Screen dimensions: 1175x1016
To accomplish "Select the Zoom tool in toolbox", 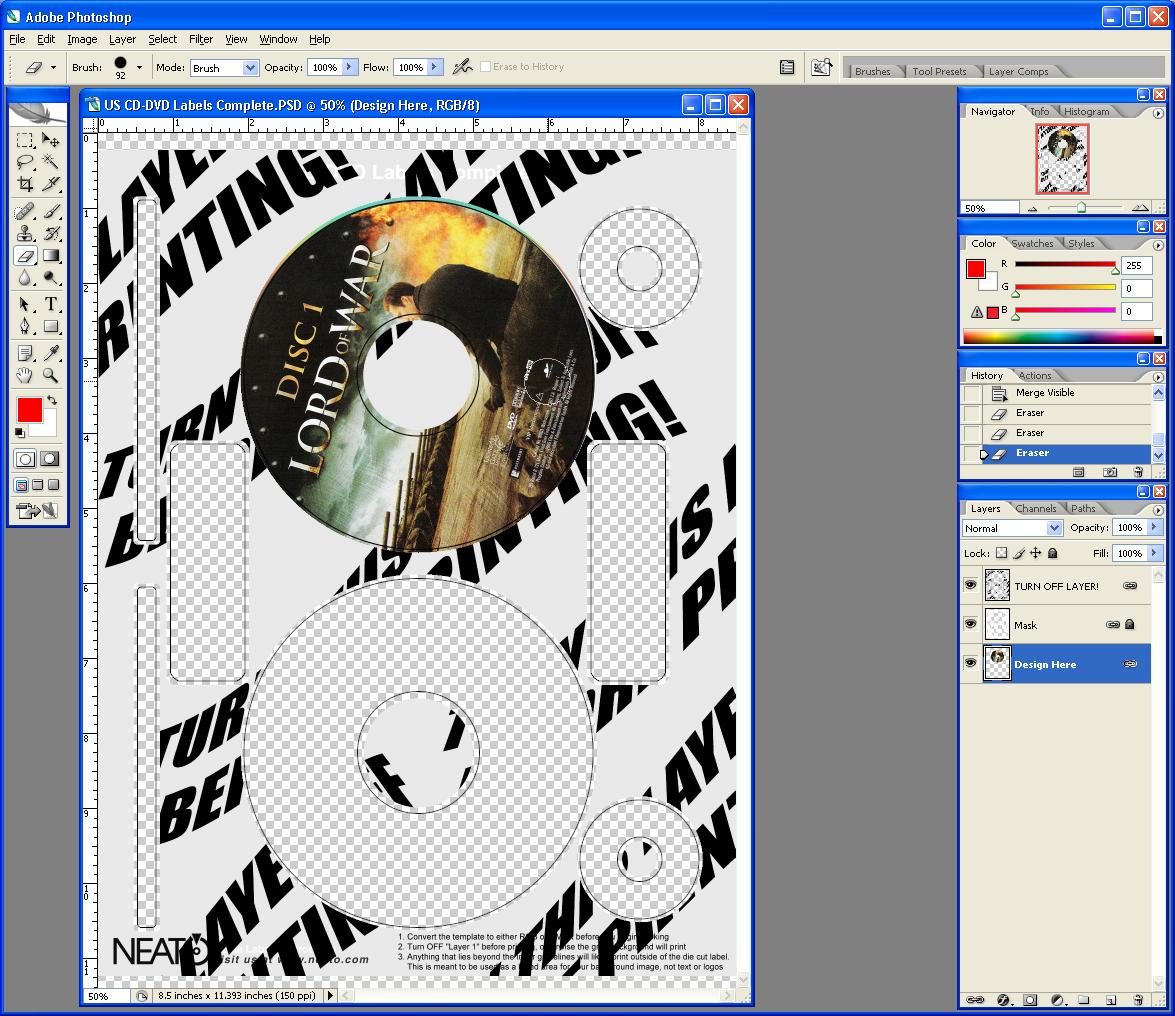I will (51, 375).
